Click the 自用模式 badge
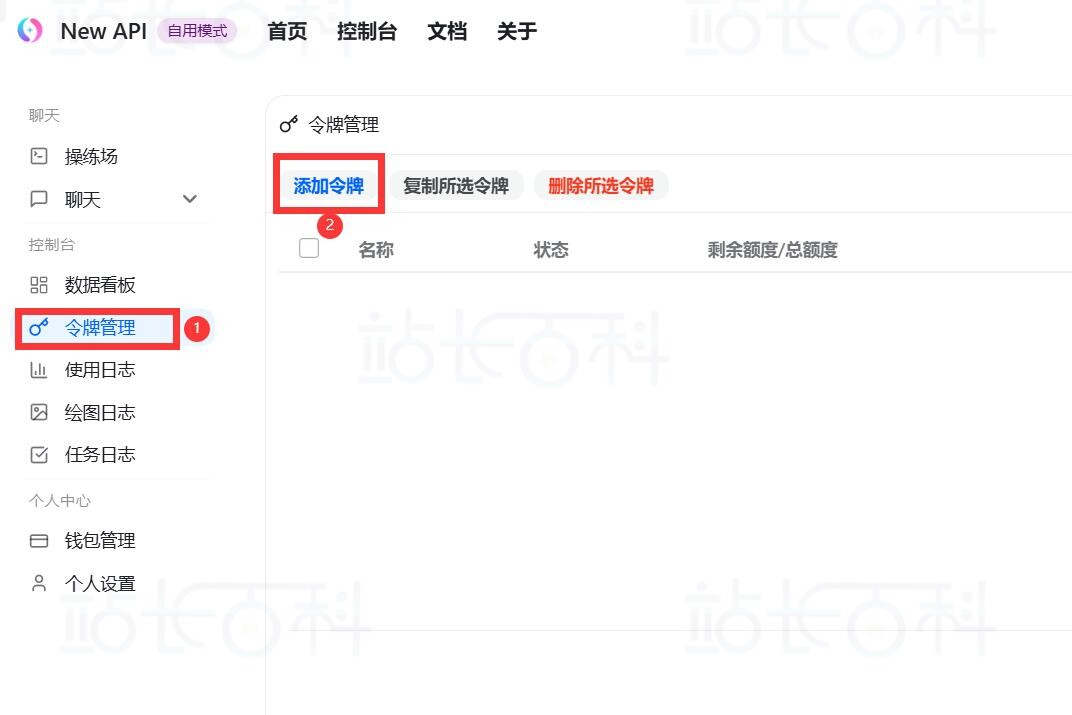This screenshot has height=715, width=1072. [x=198, y=31]
